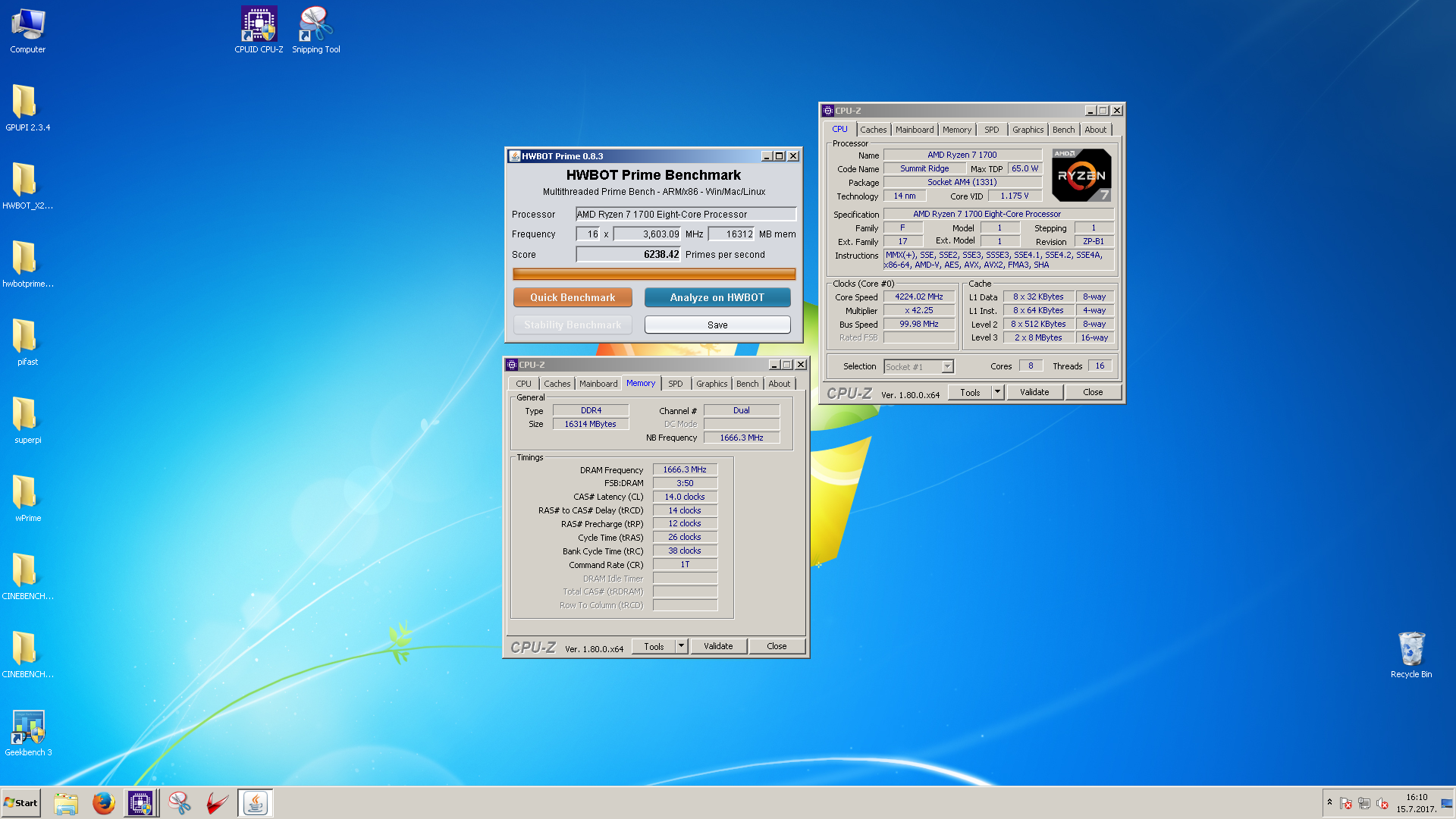Open Mainboard tab in right CPU-Z window
Viewport: 1456px width, 819px height.
point(915,130)
